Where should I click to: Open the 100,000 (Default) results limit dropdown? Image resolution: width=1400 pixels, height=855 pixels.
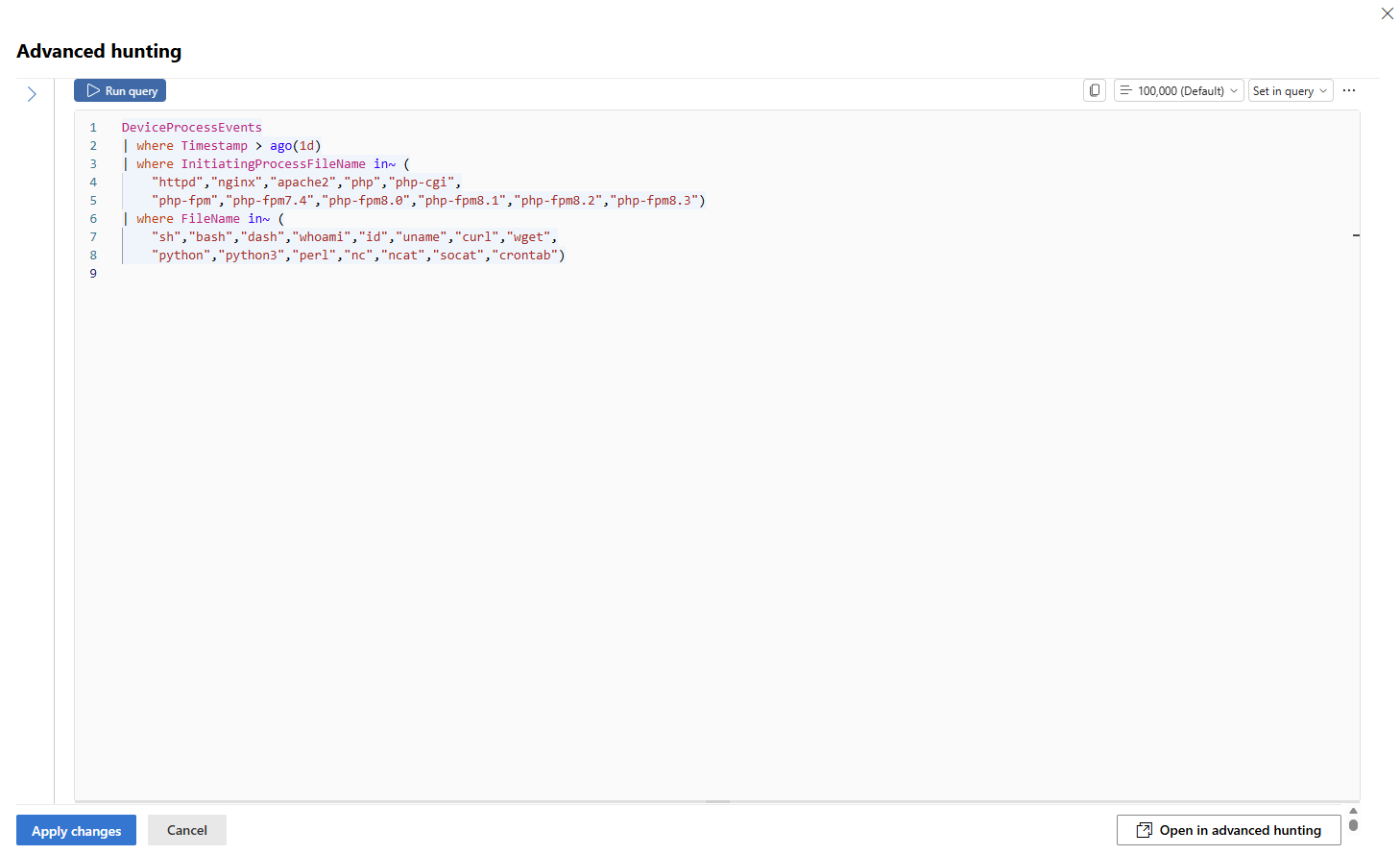[x=1179, y=90]
